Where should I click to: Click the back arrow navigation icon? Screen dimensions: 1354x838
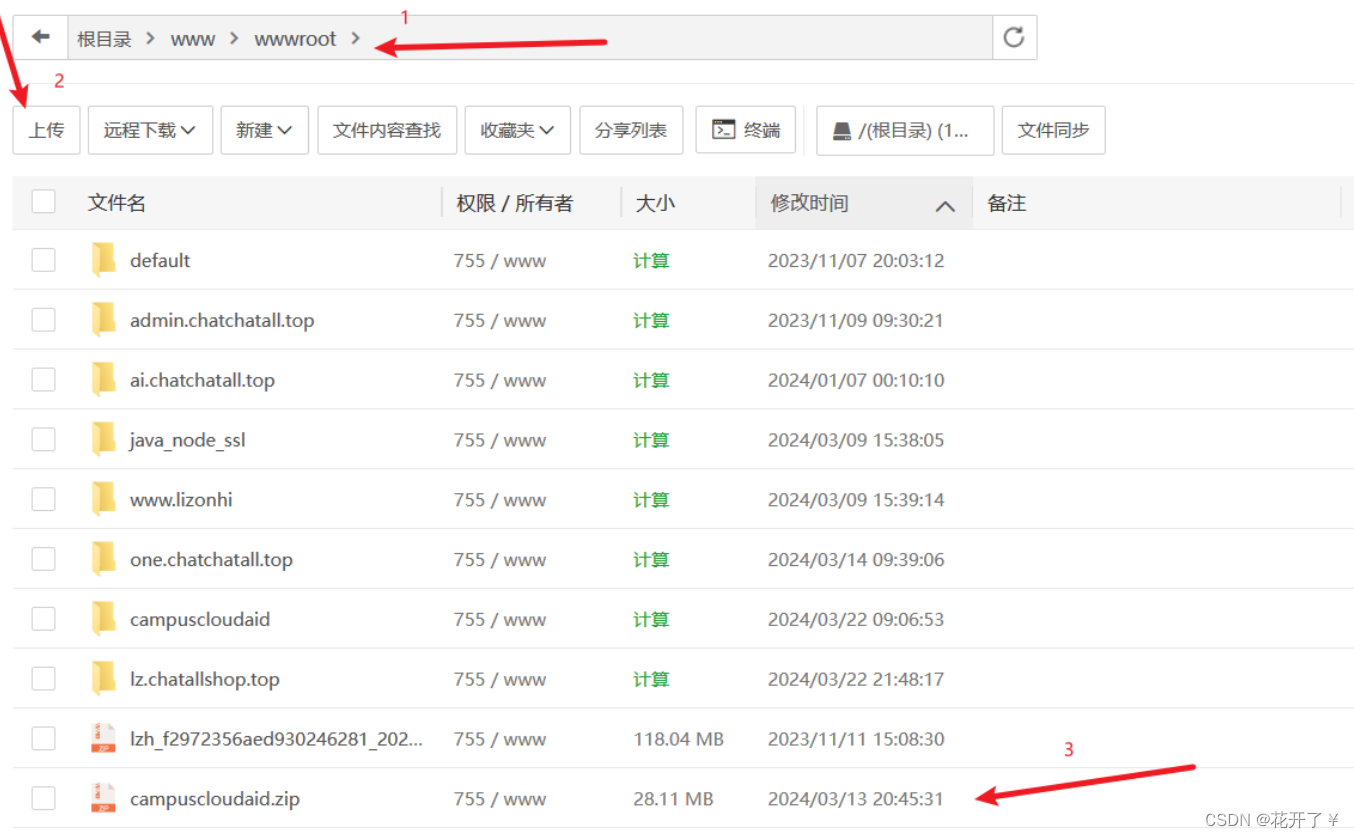point(41,37)
